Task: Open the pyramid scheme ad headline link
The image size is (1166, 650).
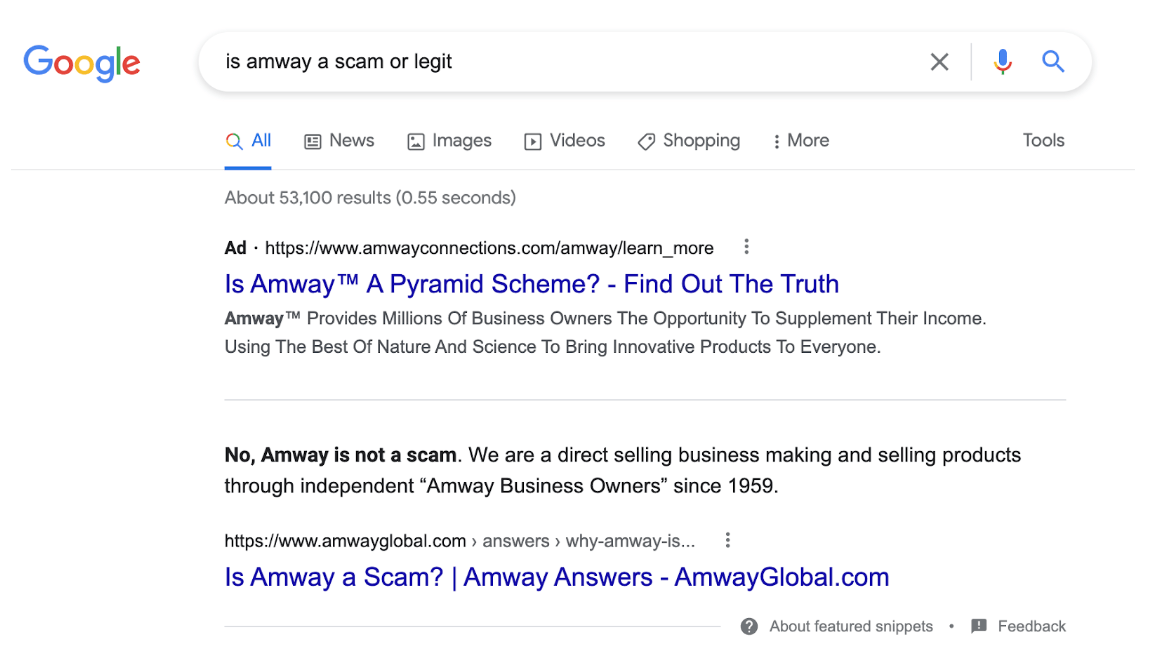Action: [531, 284]
